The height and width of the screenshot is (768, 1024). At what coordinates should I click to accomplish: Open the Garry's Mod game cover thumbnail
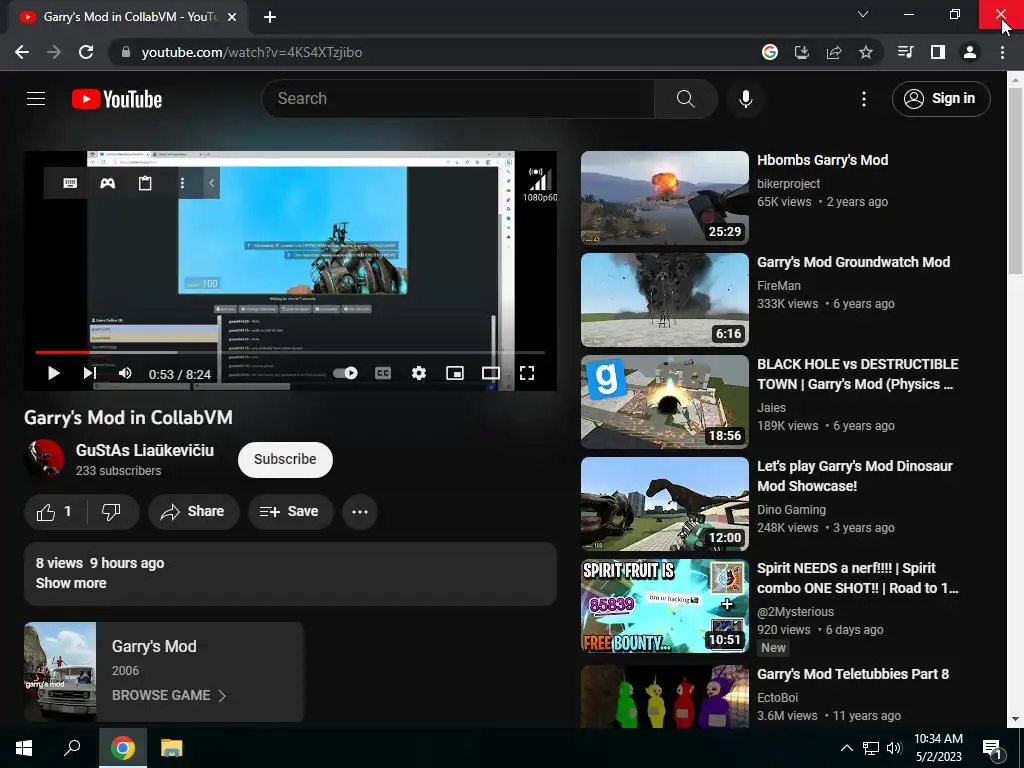(x=60, y=672)
